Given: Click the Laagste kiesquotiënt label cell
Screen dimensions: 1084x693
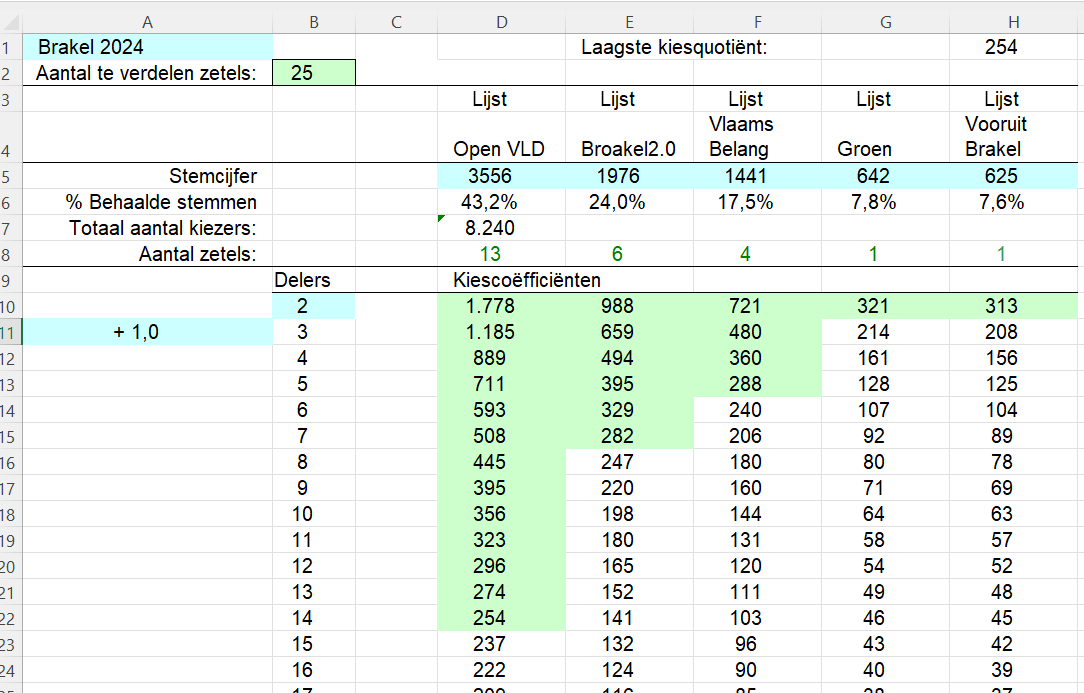Looking at the screenshot, I should pos(675,47).
